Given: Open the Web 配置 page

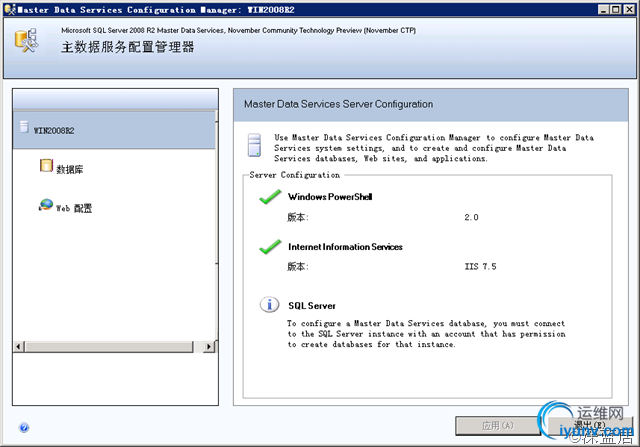Looking at the screenshot, I should pyautogui.click(x=74, y=208).
